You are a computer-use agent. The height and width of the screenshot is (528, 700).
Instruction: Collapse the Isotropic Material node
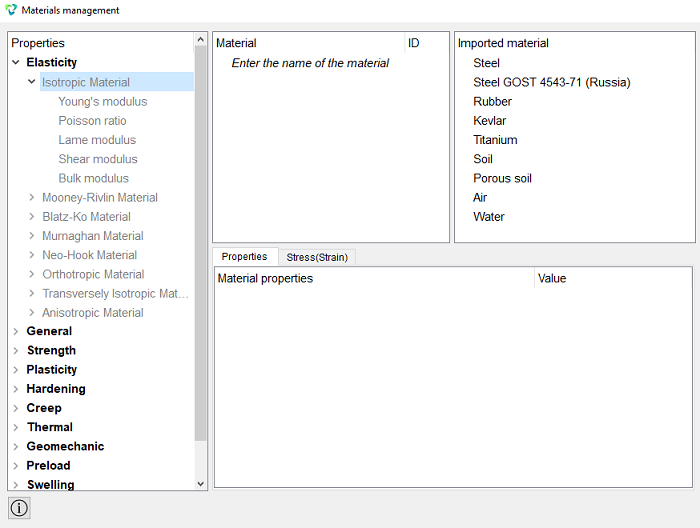coord(32,82)
